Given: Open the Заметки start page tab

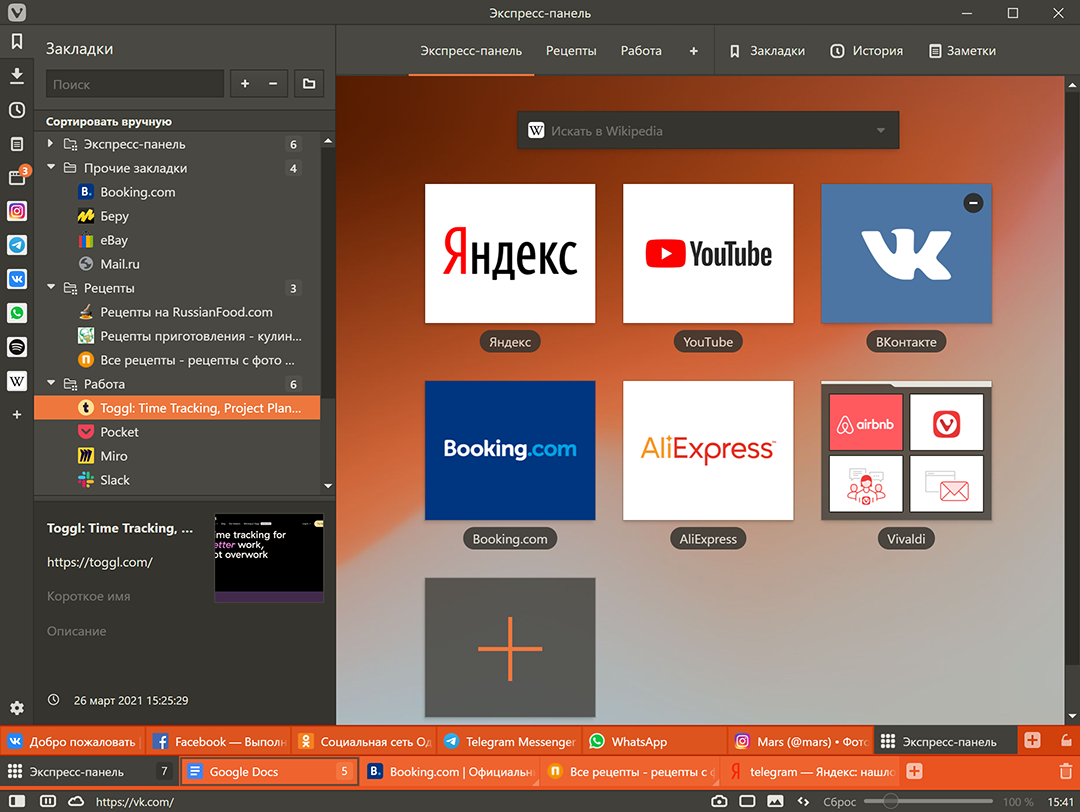Looking at the screenshot, I should coord(962,51).
